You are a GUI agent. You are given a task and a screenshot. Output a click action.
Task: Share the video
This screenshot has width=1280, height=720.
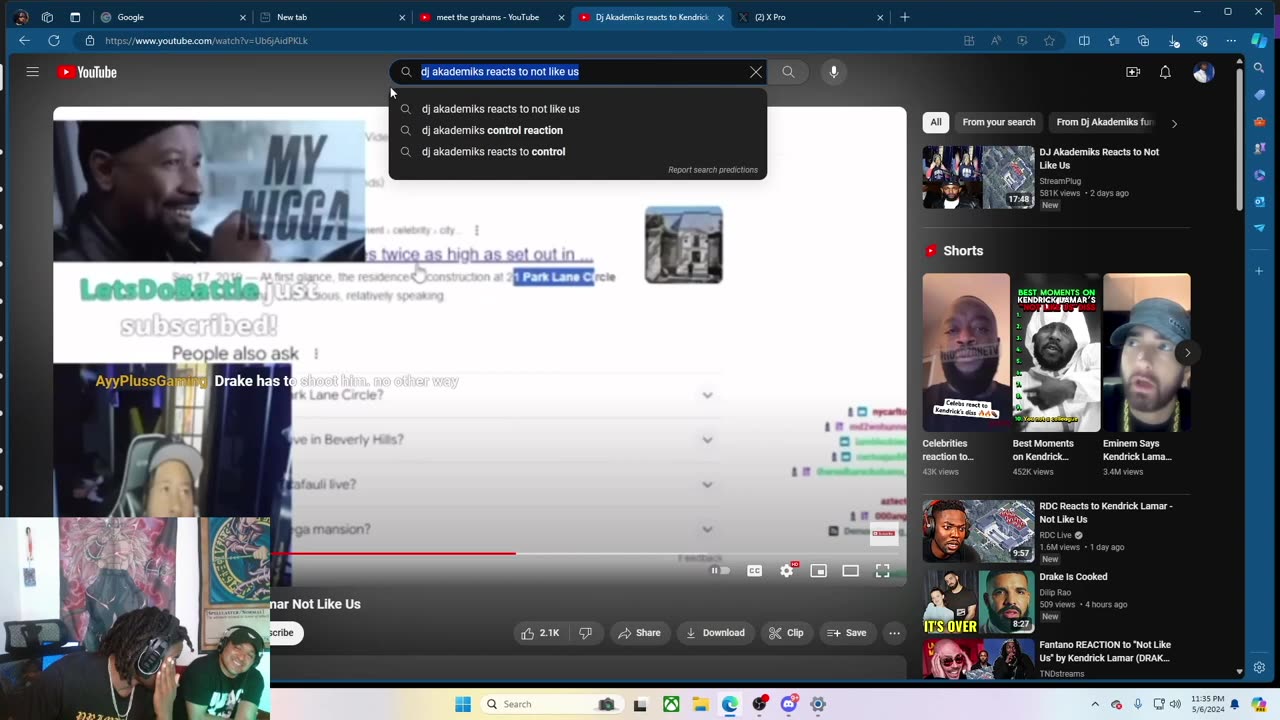(x=639, y=633)
